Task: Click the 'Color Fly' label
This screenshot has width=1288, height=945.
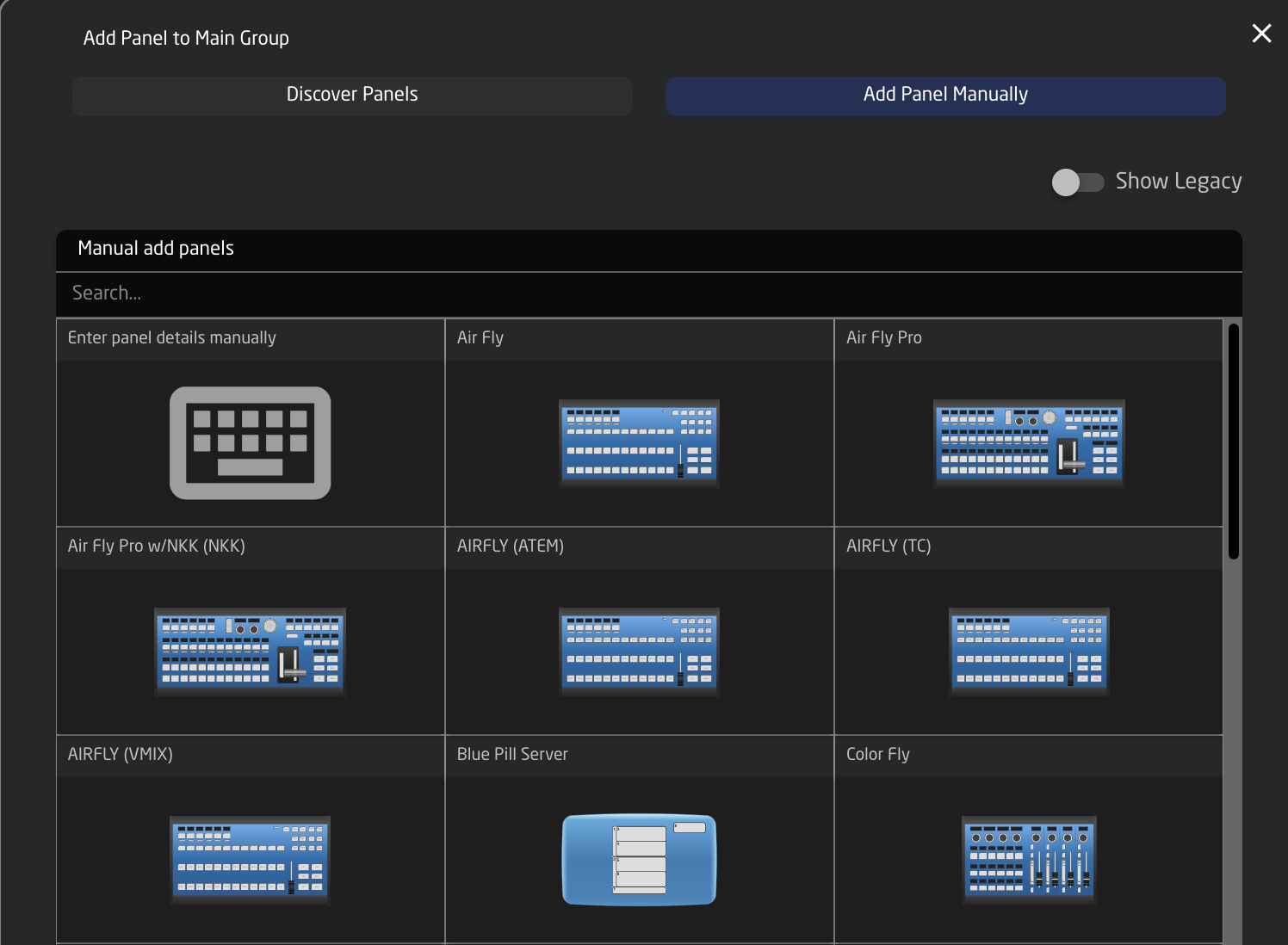Action: tap(878, 755)
